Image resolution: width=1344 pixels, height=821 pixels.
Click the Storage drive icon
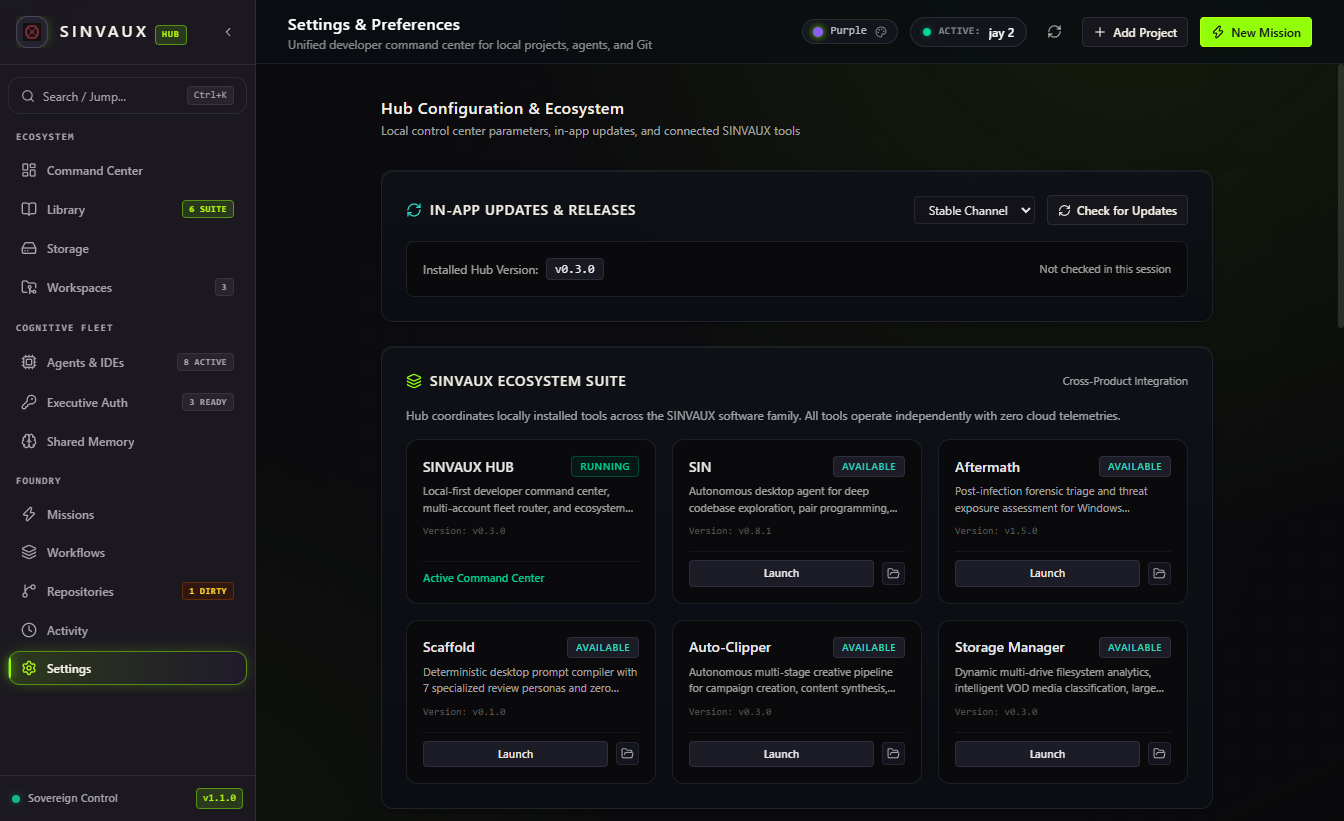pyautogui.click(x=29, y=249)
